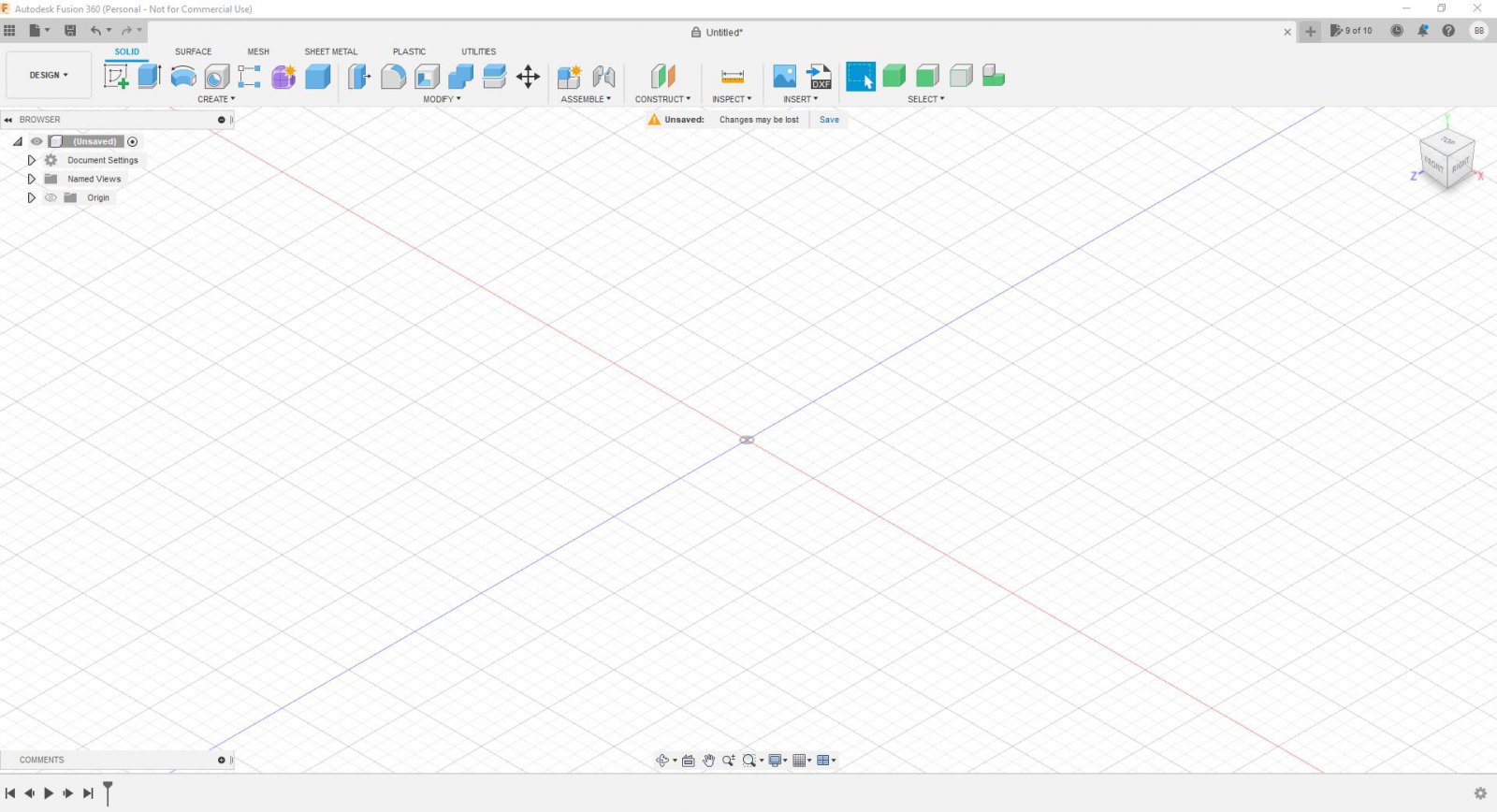
Task: Select the Box primitive tool
Action: pos(318,77)
